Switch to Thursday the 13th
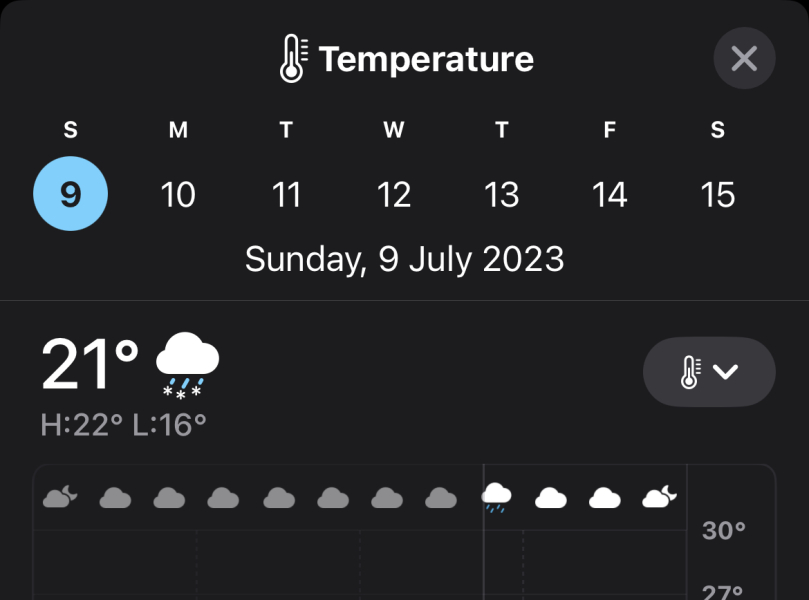Viewport: 809px width, 600px height. tap(501, 195)
